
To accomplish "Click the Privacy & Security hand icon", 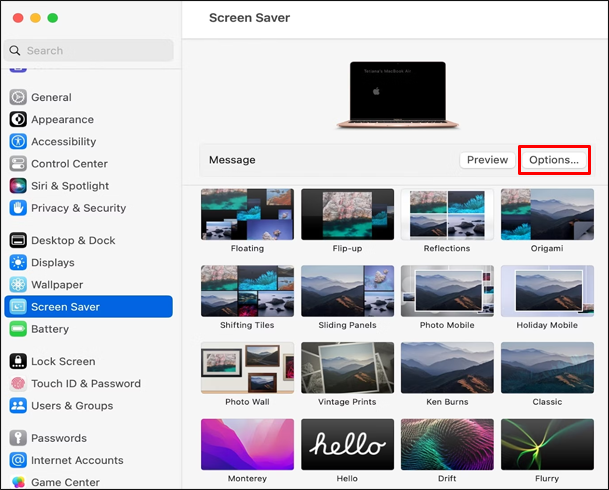I will click(18, 208).
